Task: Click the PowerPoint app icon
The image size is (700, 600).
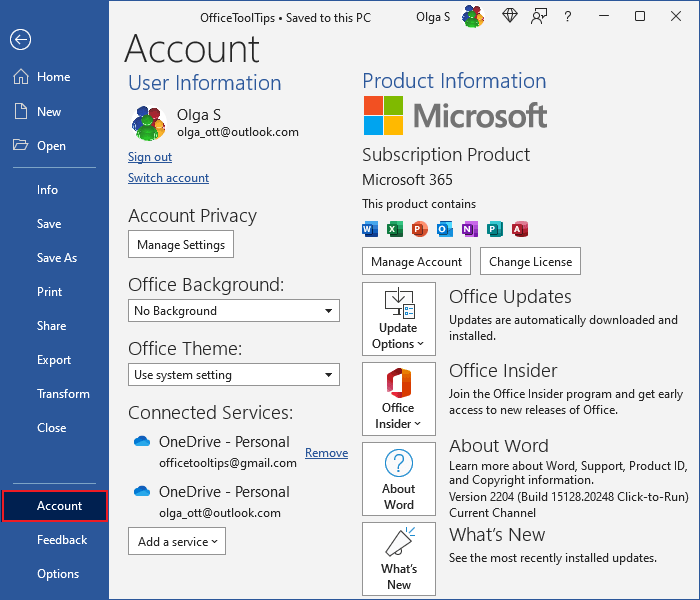Action: pos(420,229)
